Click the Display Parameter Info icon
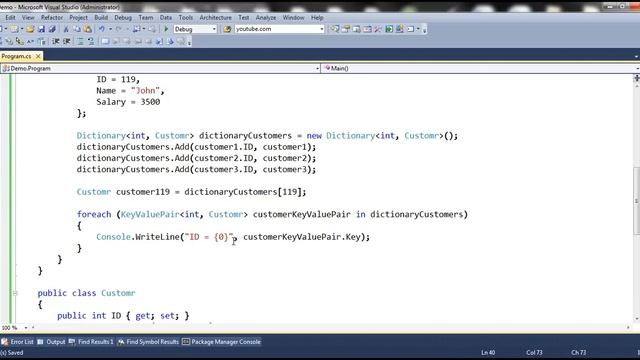 (9, 41)
